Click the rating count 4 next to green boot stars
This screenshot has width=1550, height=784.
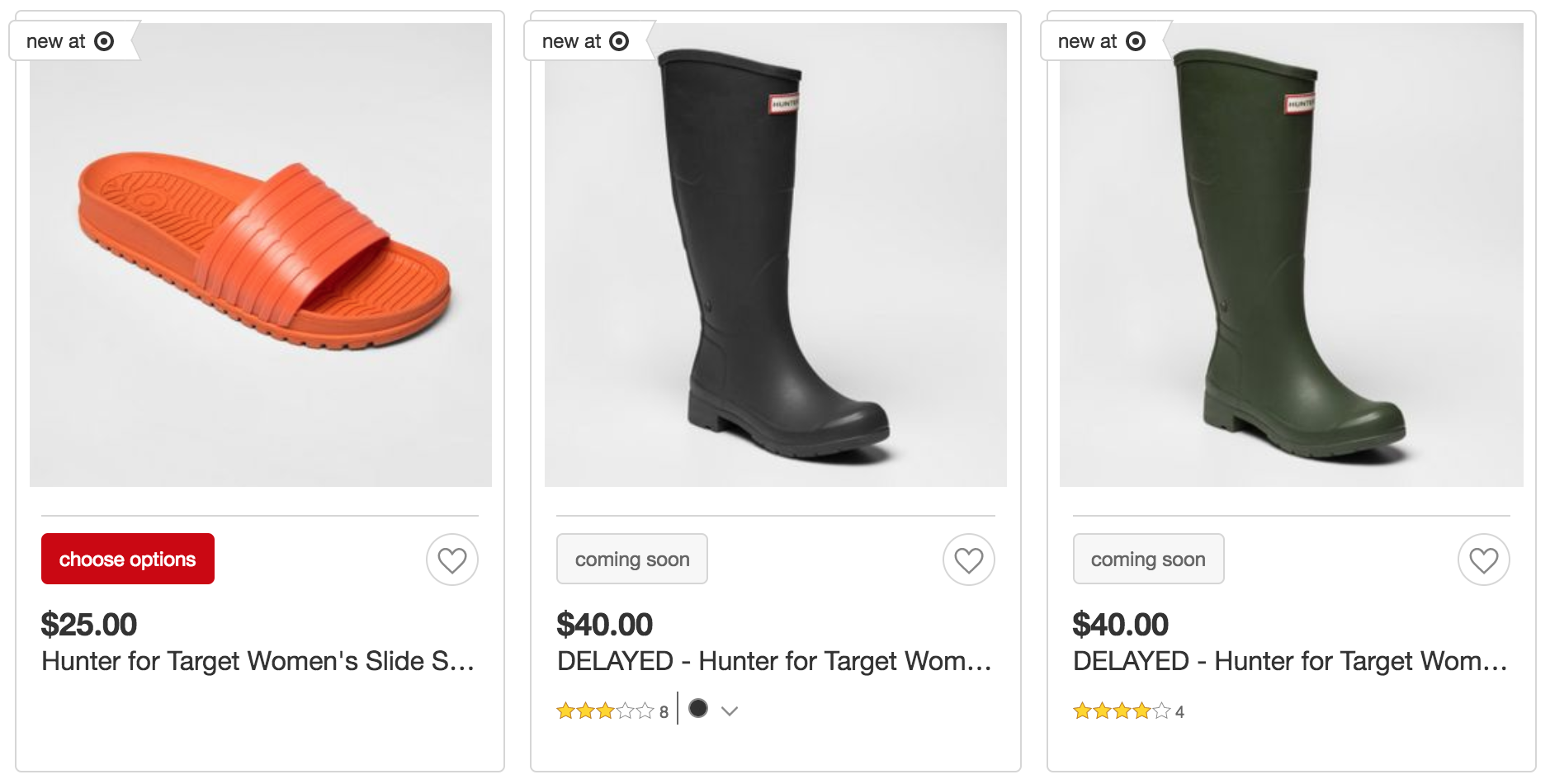(x=1179, y=711)
